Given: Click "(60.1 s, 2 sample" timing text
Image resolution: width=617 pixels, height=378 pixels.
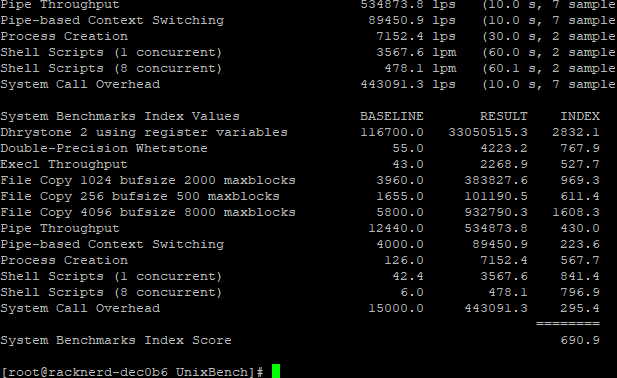Looking at the screenshot, I should pos(549,68).
